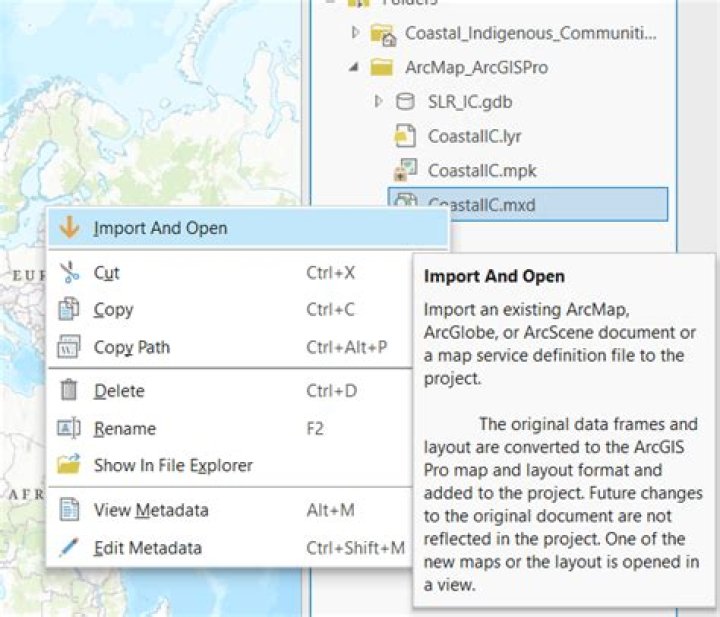Select CoastalIC.mpk map package

click(x=480, y=170)
